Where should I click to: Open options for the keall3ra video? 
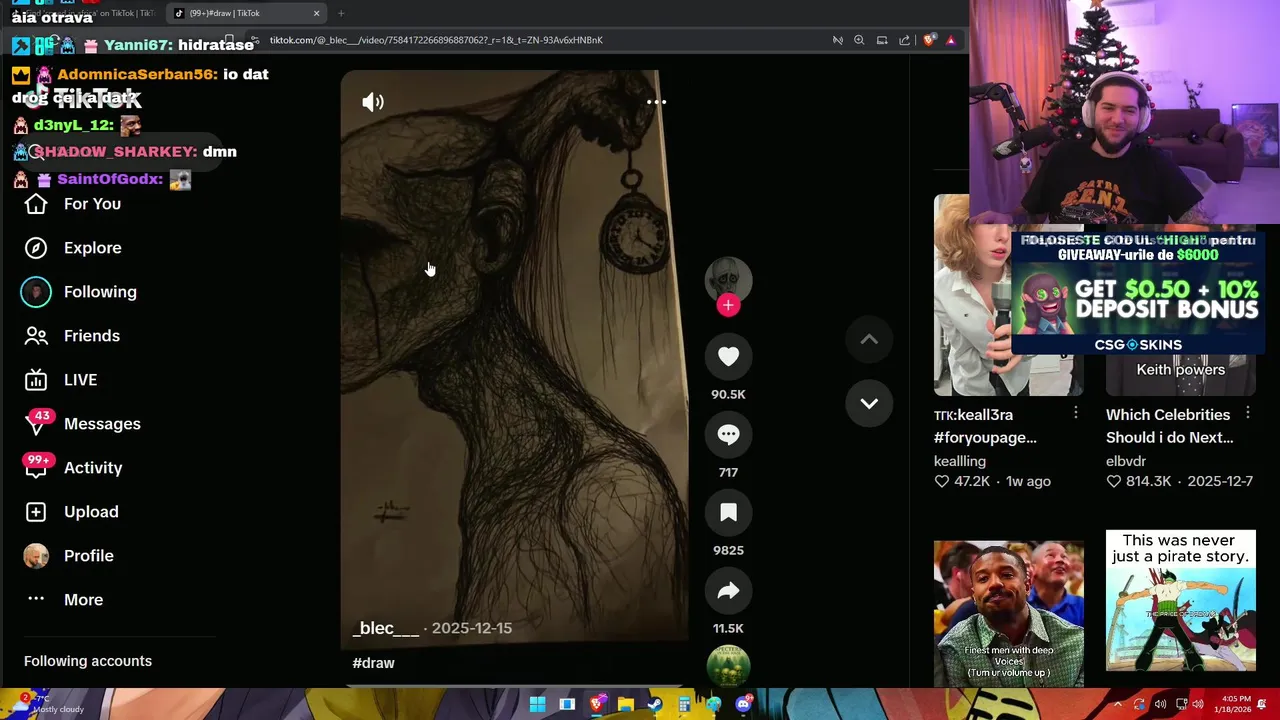1076,413
